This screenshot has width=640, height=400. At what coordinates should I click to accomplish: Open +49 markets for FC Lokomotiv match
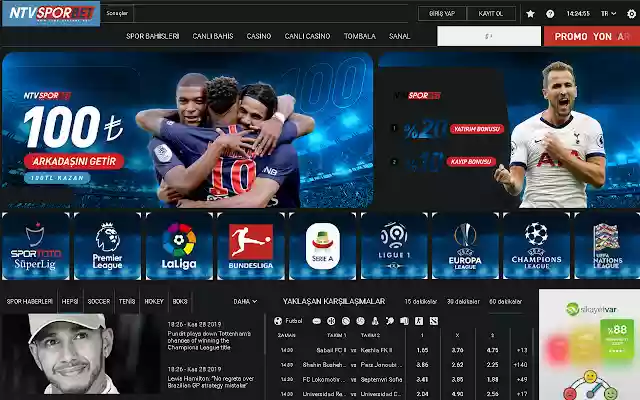coord(522,380)
